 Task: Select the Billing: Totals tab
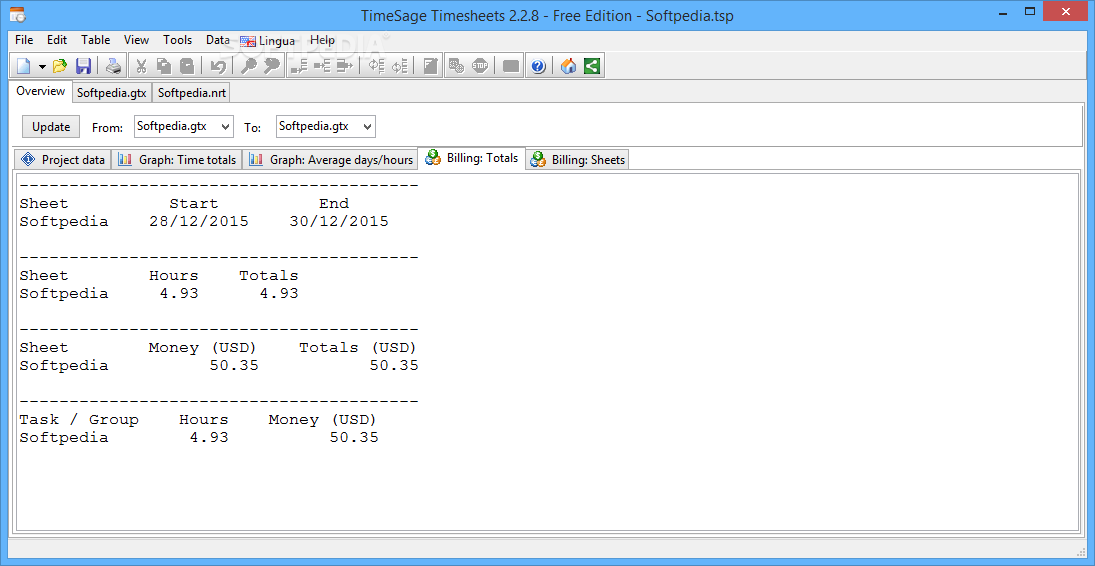472,158
